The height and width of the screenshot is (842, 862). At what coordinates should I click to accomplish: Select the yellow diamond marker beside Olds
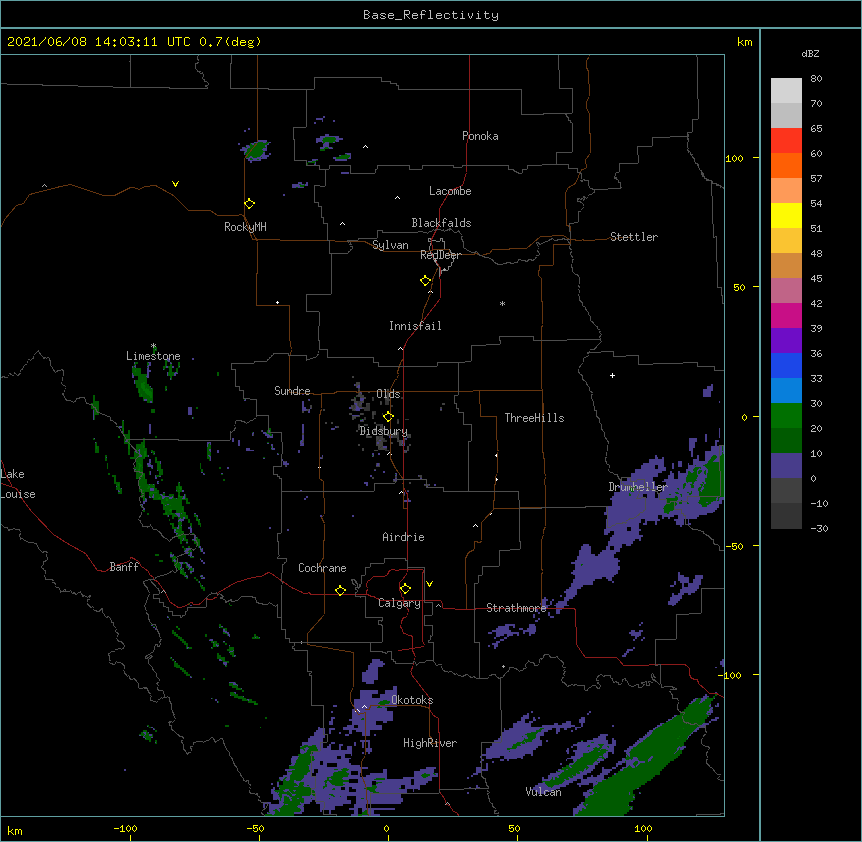point(388,416)
